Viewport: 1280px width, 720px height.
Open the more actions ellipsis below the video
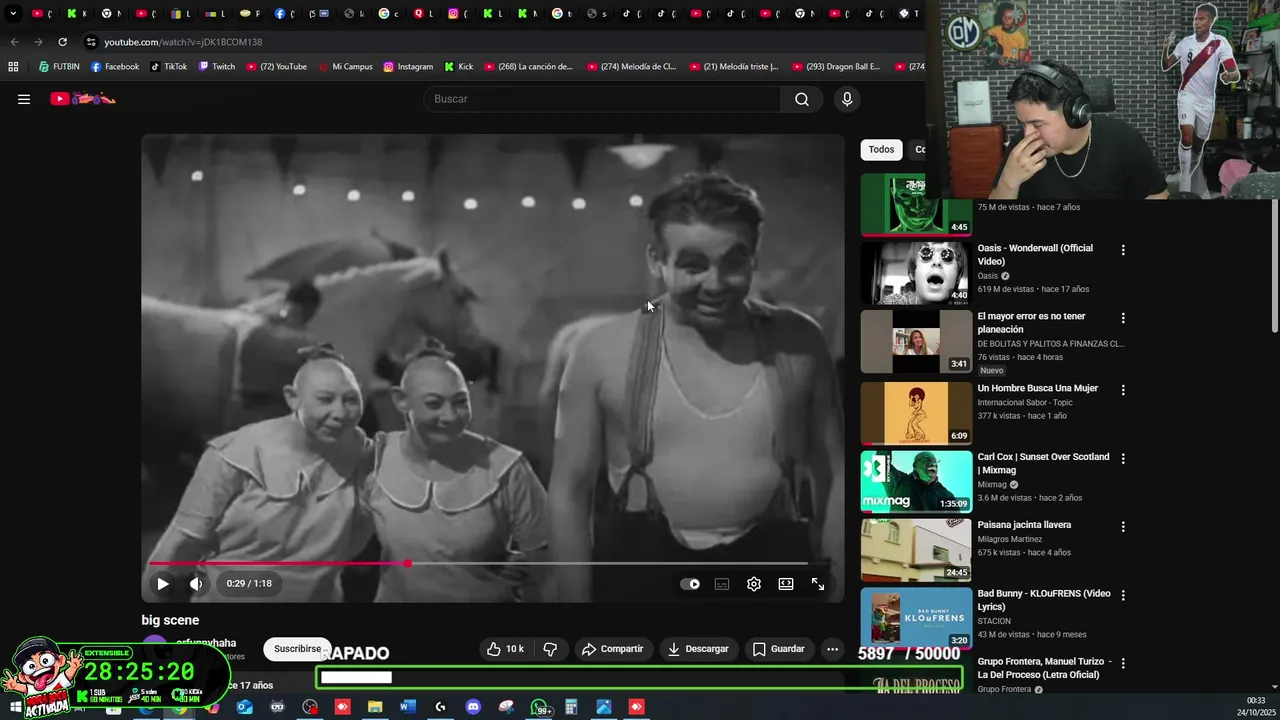click(x=832, y=649)
